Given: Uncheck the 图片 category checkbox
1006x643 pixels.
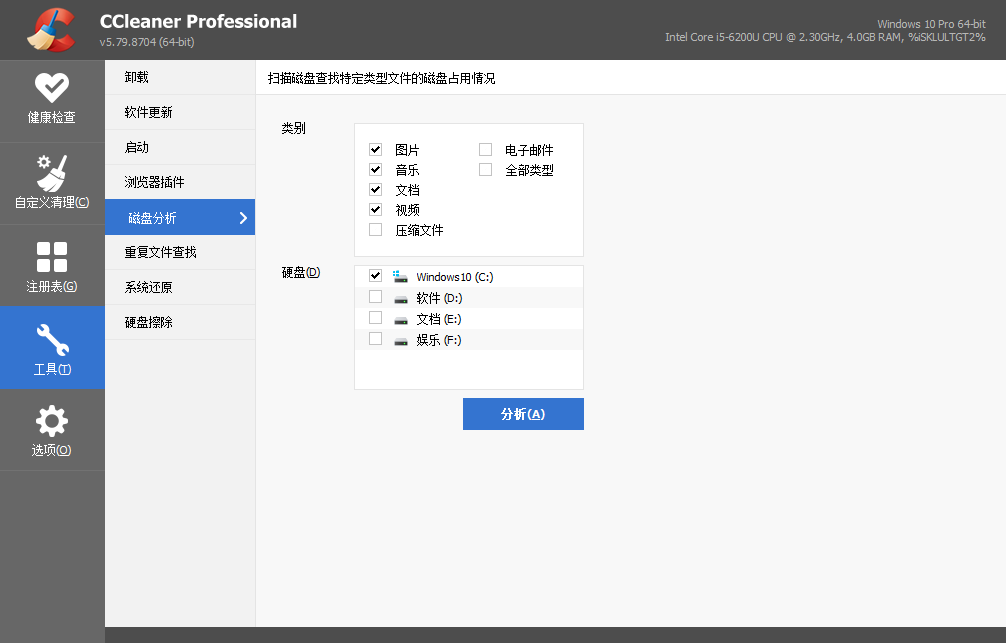Looking at the screenshot, I should tap(376, 150).
